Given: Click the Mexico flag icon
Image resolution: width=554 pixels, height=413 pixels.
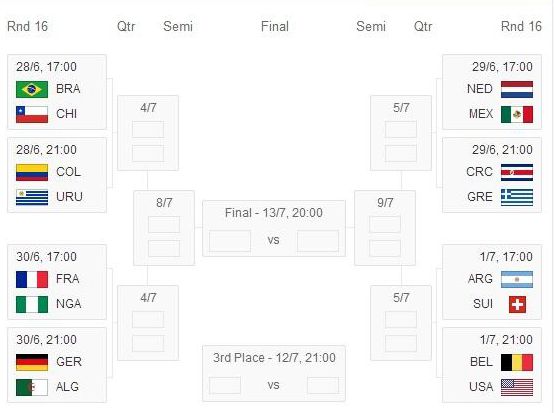Looking at the screenshot, I should pos(517,114).
